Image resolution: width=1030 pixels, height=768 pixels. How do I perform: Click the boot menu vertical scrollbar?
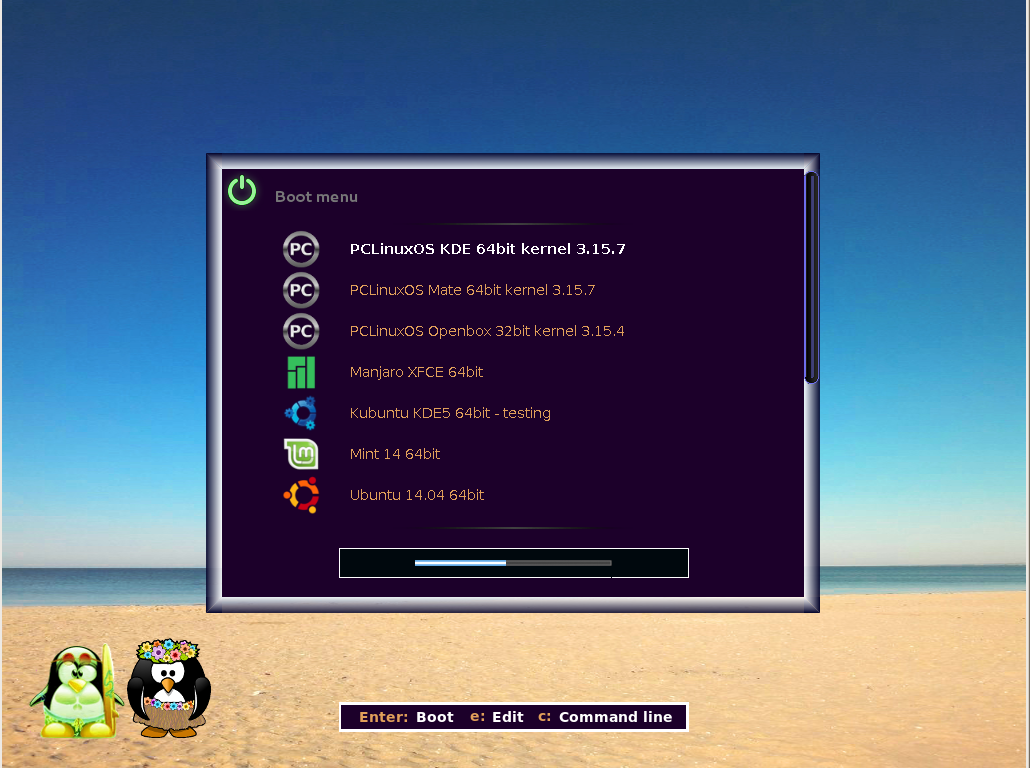coord(811,277)
